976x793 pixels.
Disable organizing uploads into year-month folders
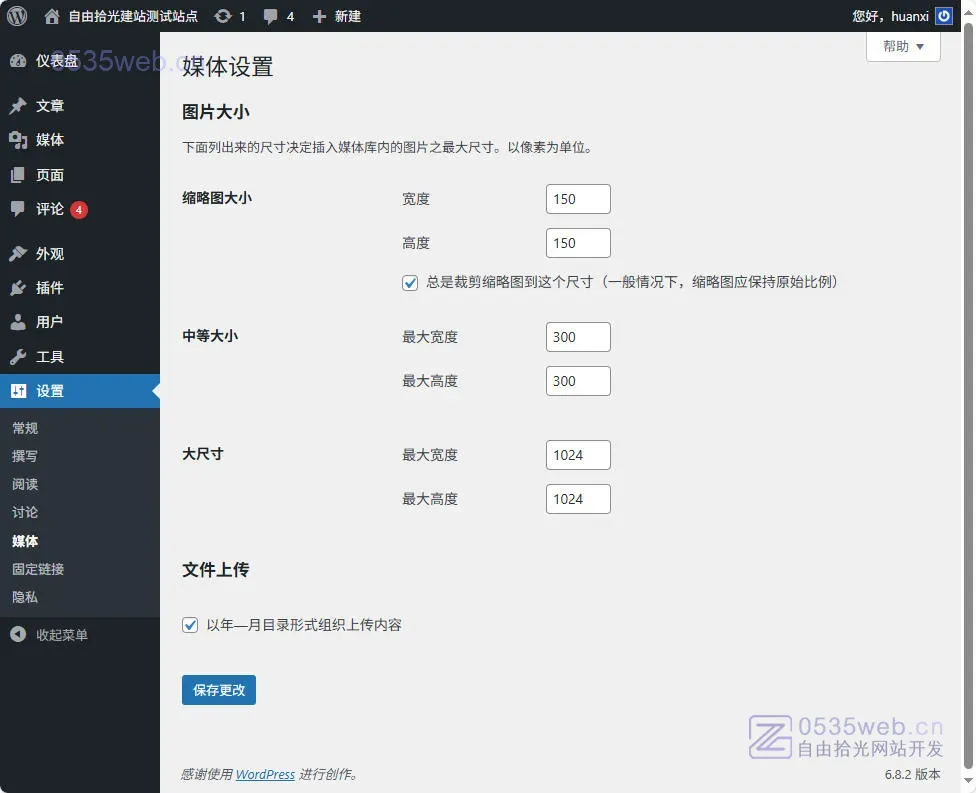(190, 625)
